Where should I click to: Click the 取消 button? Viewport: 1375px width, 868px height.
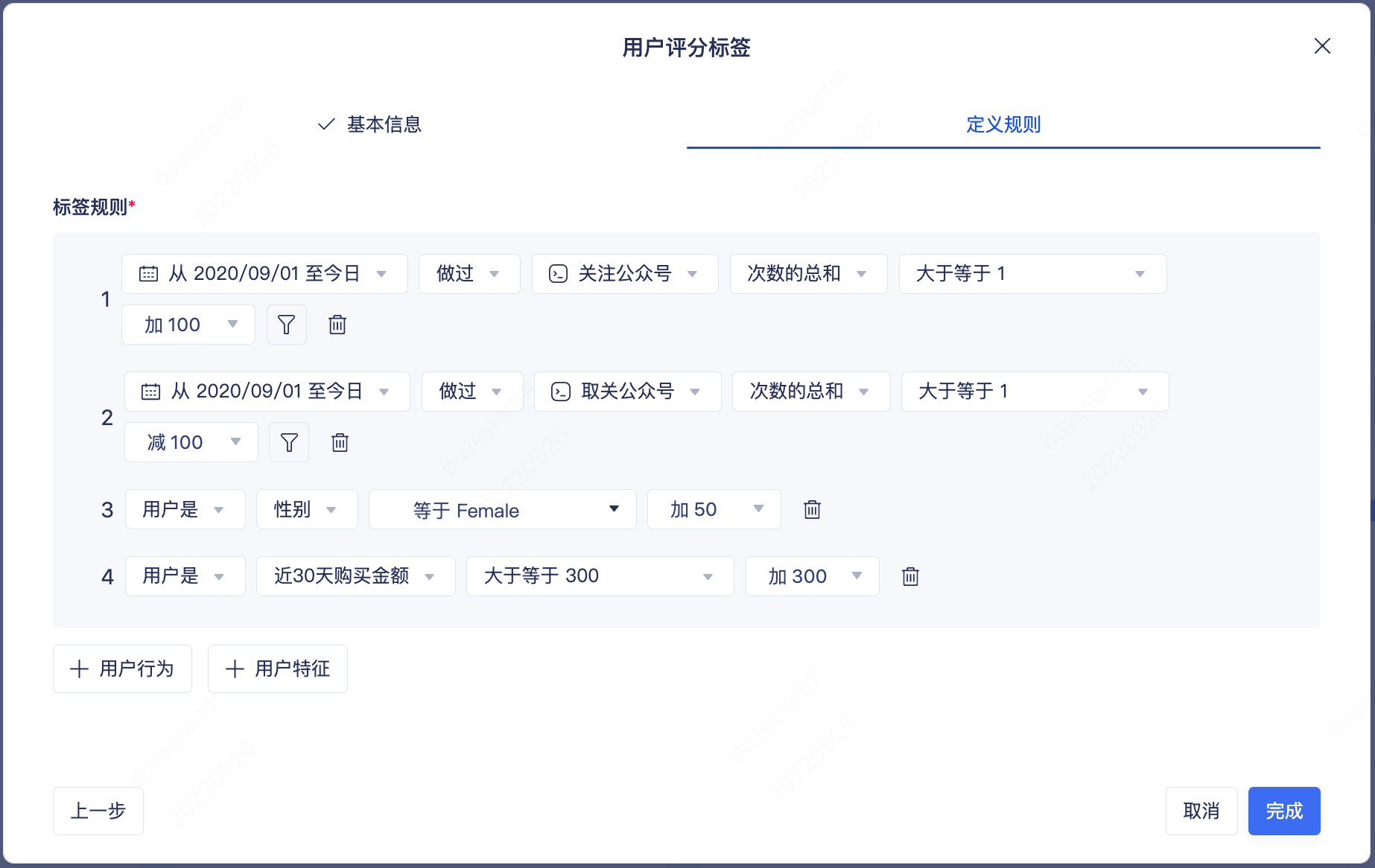(x=1201, y=811)
